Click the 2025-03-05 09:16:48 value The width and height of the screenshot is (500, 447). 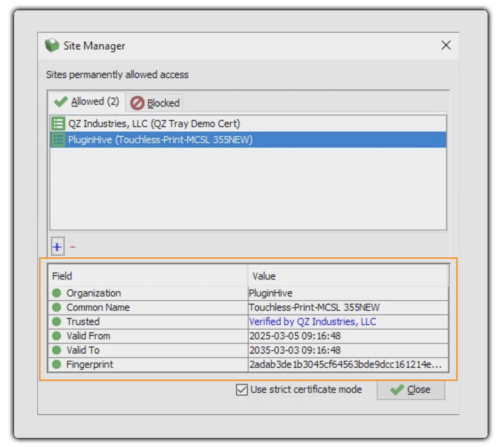click(295, 336)
